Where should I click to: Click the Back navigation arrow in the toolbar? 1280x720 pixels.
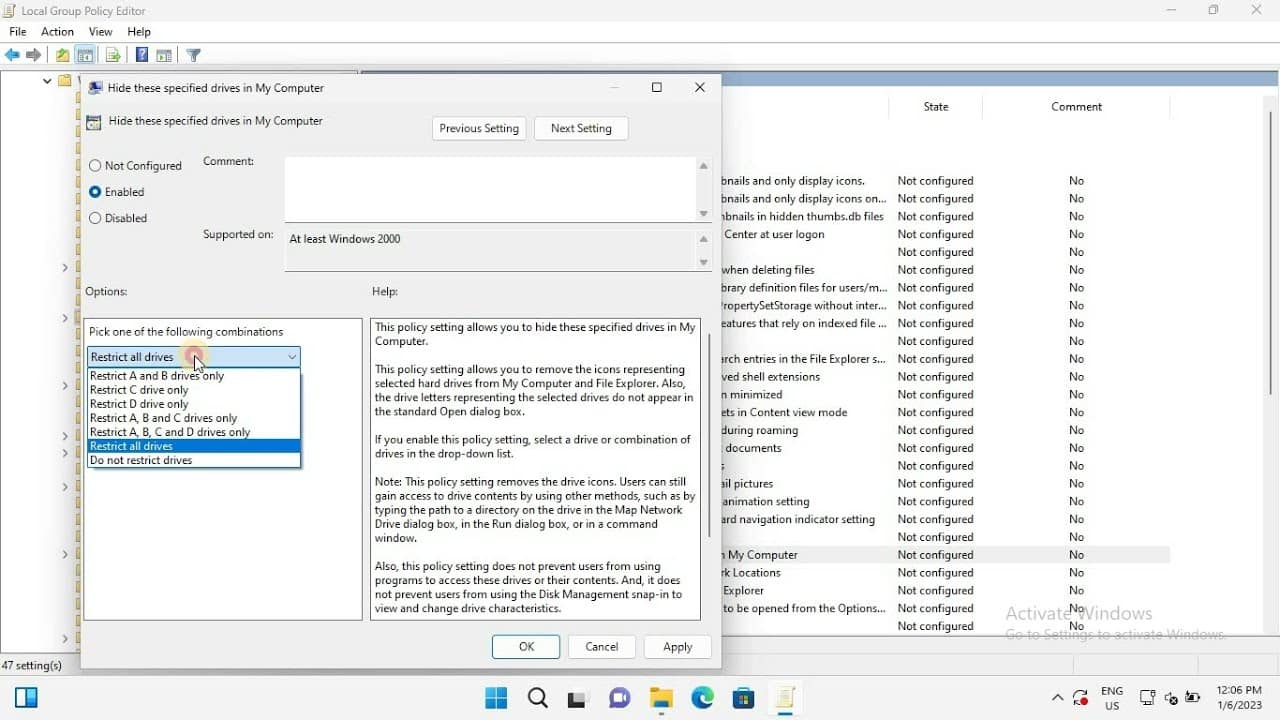(12, 55)
